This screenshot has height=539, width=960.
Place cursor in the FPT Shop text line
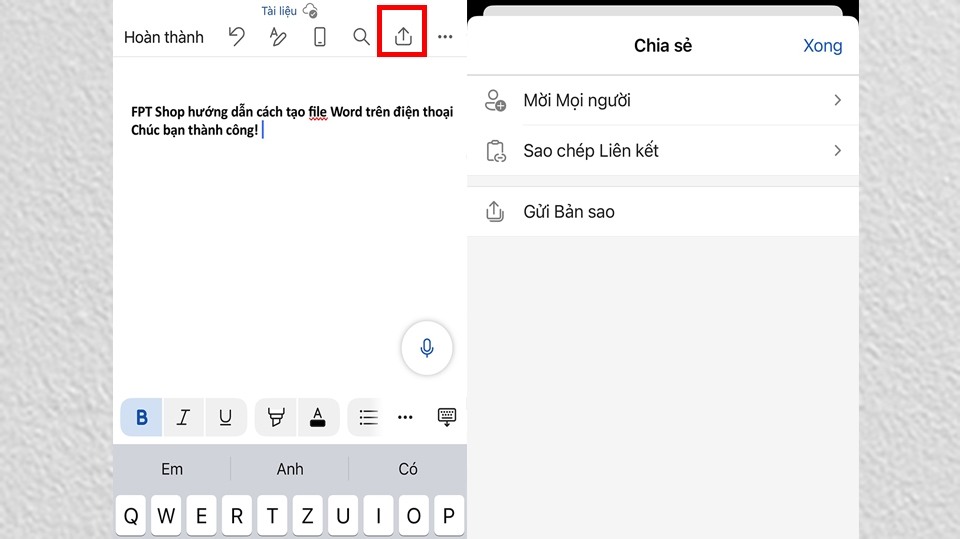tap(292, 111)
